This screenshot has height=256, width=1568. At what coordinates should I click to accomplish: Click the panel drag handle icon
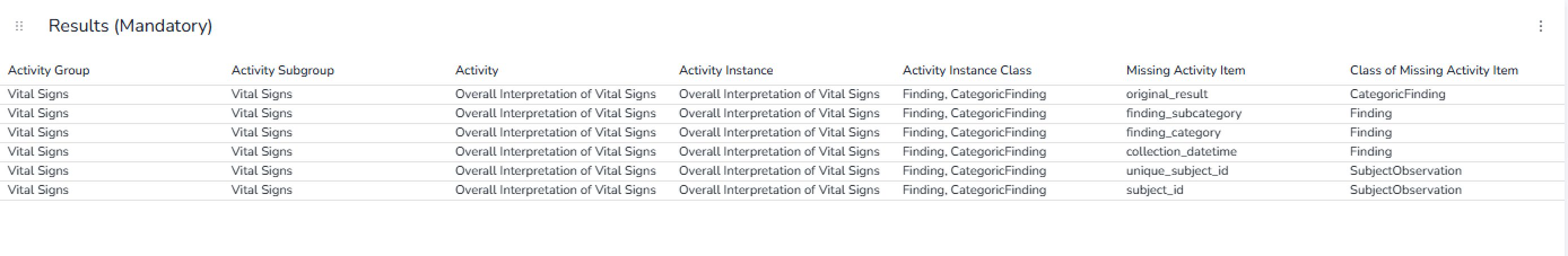pyautogui.click(x=19, y=26)
